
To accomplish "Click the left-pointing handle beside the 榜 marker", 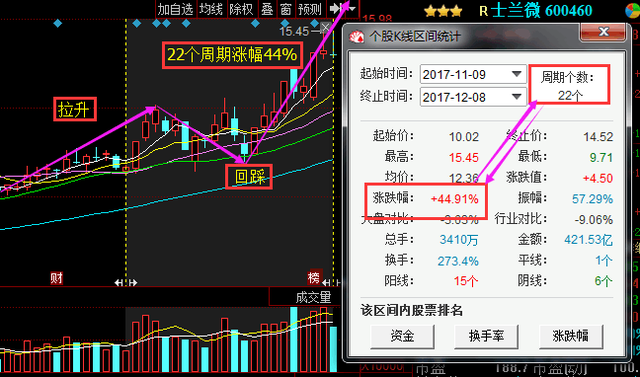I will [326, 283].
